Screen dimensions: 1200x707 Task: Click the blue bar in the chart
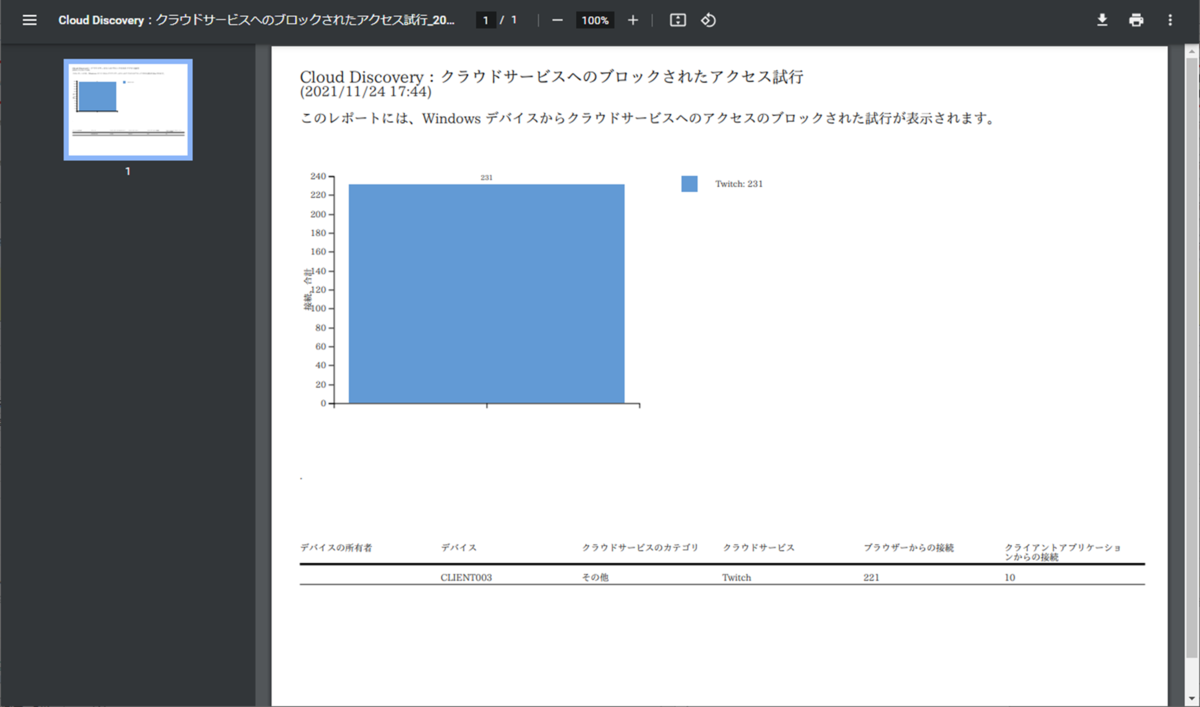pyautogui.click(x=485, y=290)
